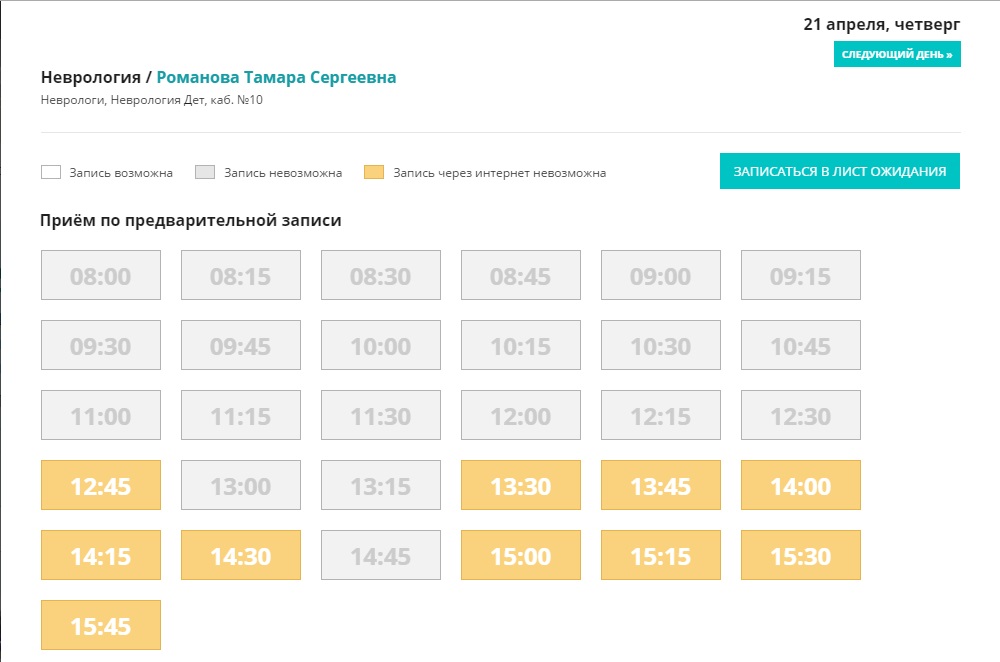Book the 14:15 time slot
This screenshot has height=662, width=1000.
coord(101,555)
